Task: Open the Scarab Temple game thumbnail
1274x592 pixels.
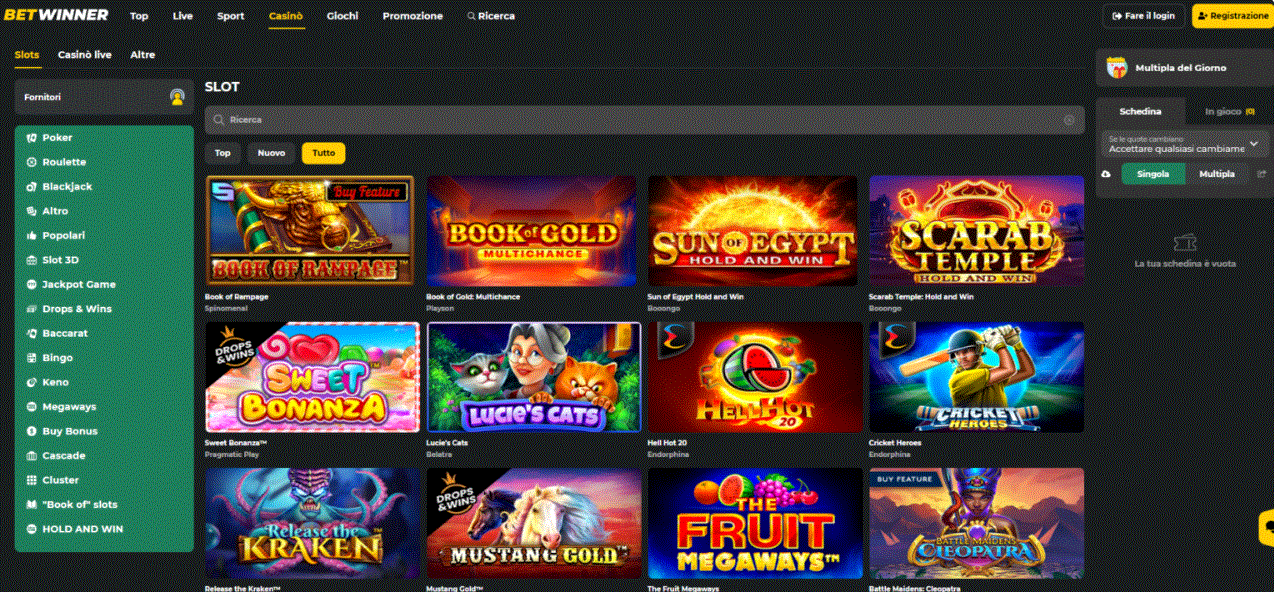Action: (x=976, y=232)
